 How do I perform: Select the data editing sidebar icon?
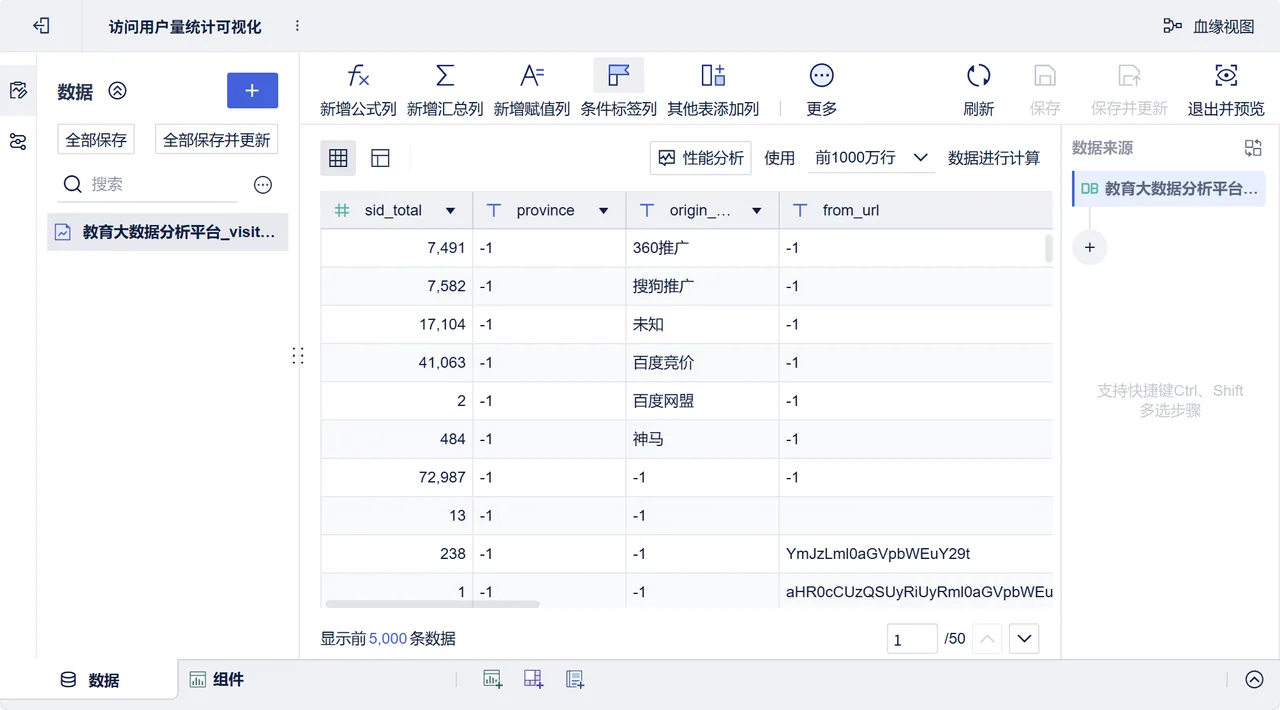pyautogui.click(x=18, y=91)
